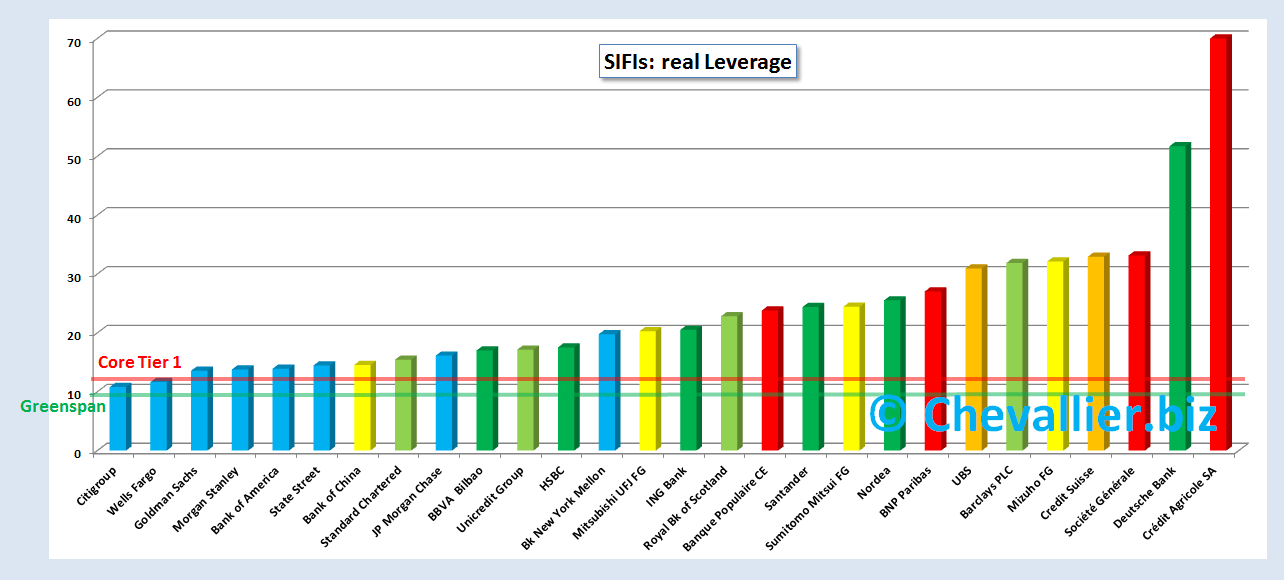Select the red Banque Populaire CE bar
Screen dimensions: 1284x580
[x=772, y=379]
